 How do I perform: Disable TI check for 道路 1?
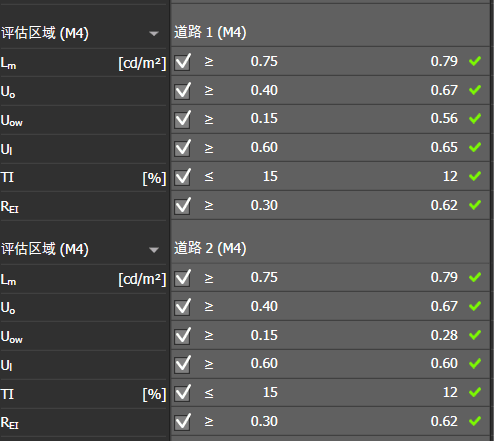(182, 177)
